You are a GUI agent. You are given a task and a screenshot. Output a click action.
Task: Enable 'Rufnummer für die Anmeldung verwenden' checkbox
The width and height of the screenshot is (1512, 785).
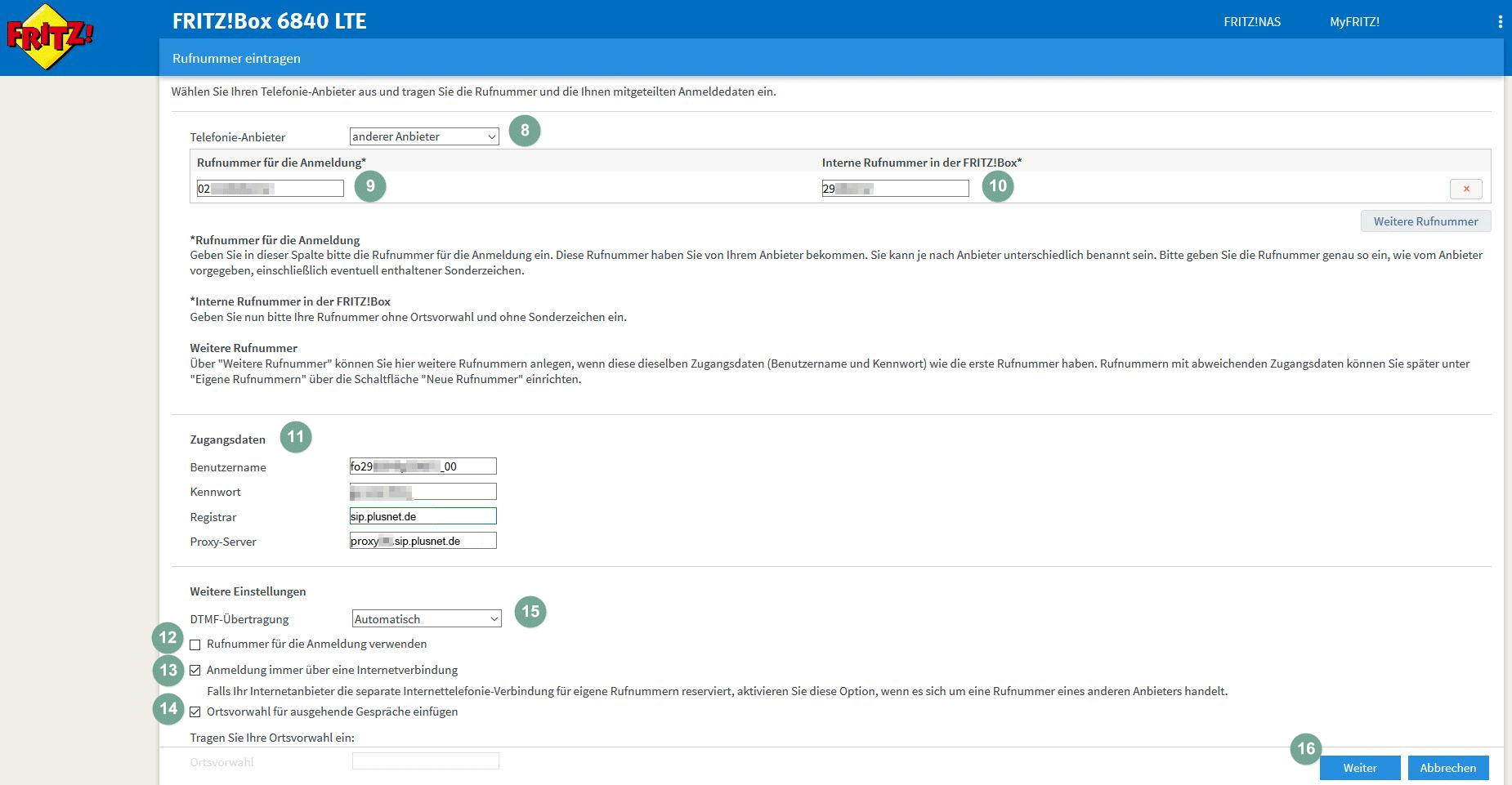tap(195, 645)
